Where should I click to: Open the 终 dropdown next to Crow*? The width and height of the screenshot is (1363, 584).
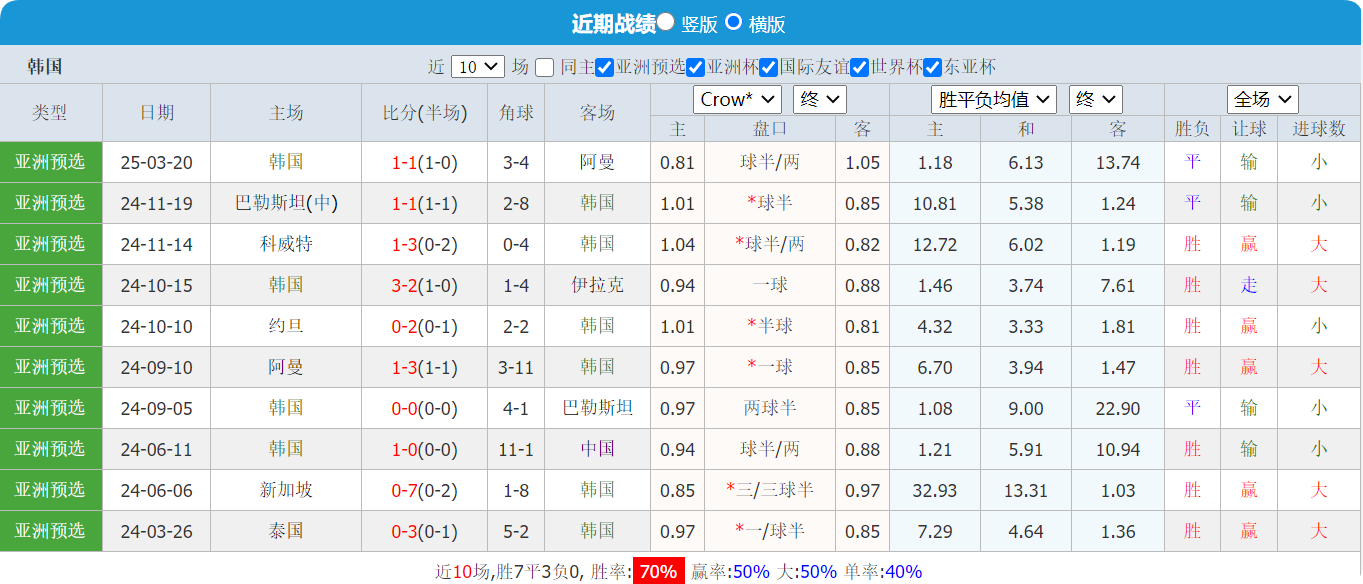click(x=818, y=99)
